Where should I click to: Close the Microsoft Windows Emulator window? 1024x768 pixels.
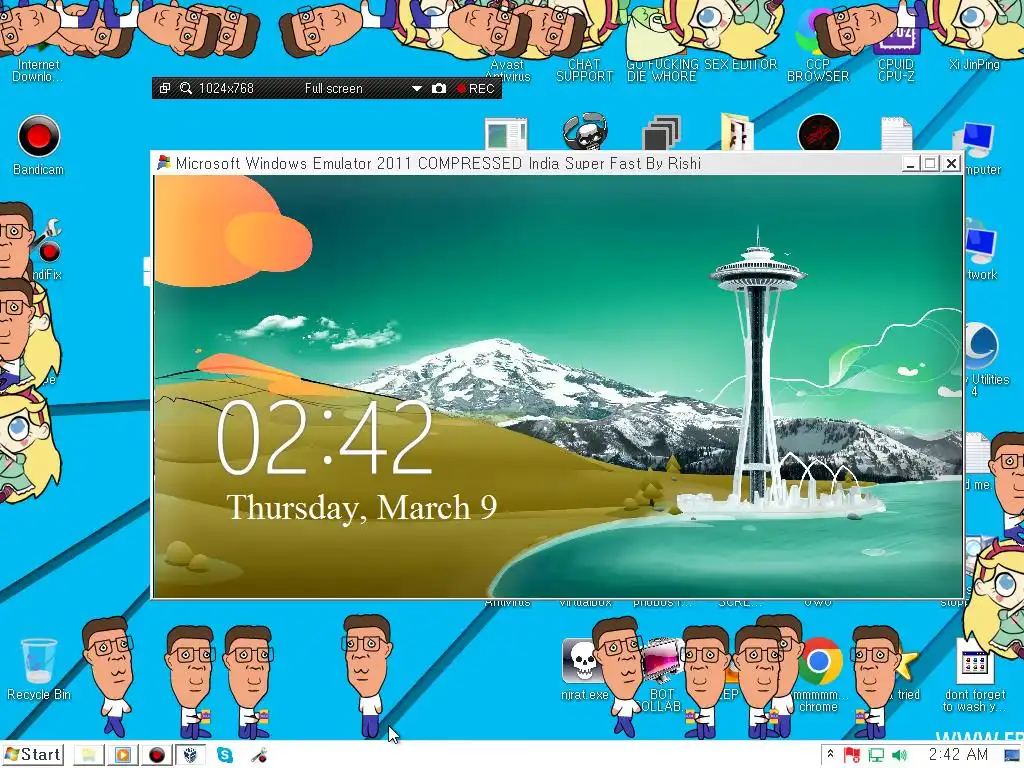(952, 163)
